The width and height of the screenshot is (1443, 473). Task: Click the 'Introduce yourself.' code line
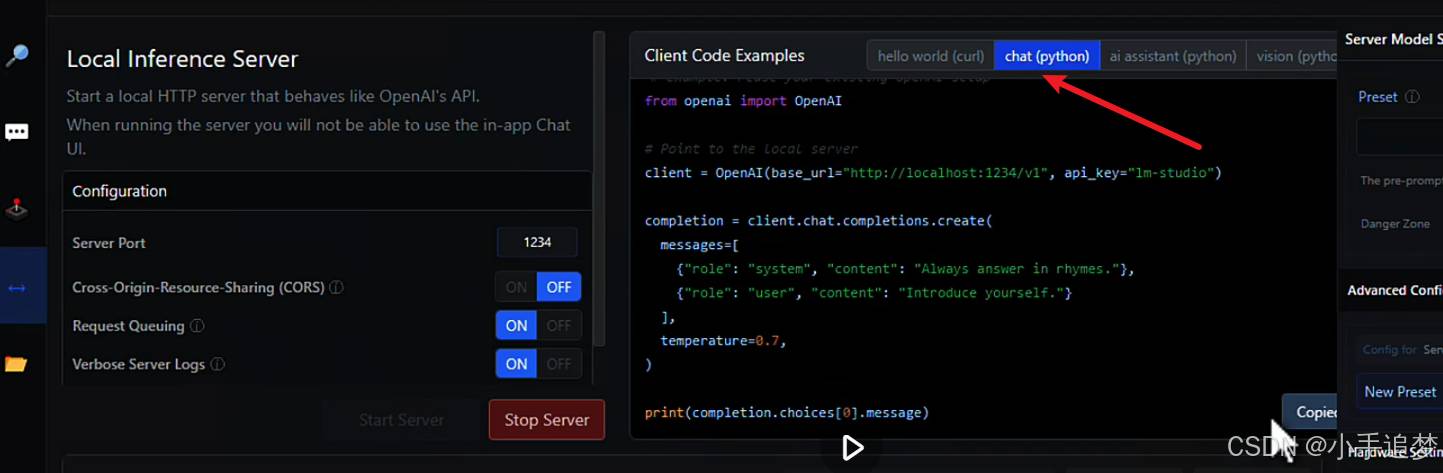874,293
